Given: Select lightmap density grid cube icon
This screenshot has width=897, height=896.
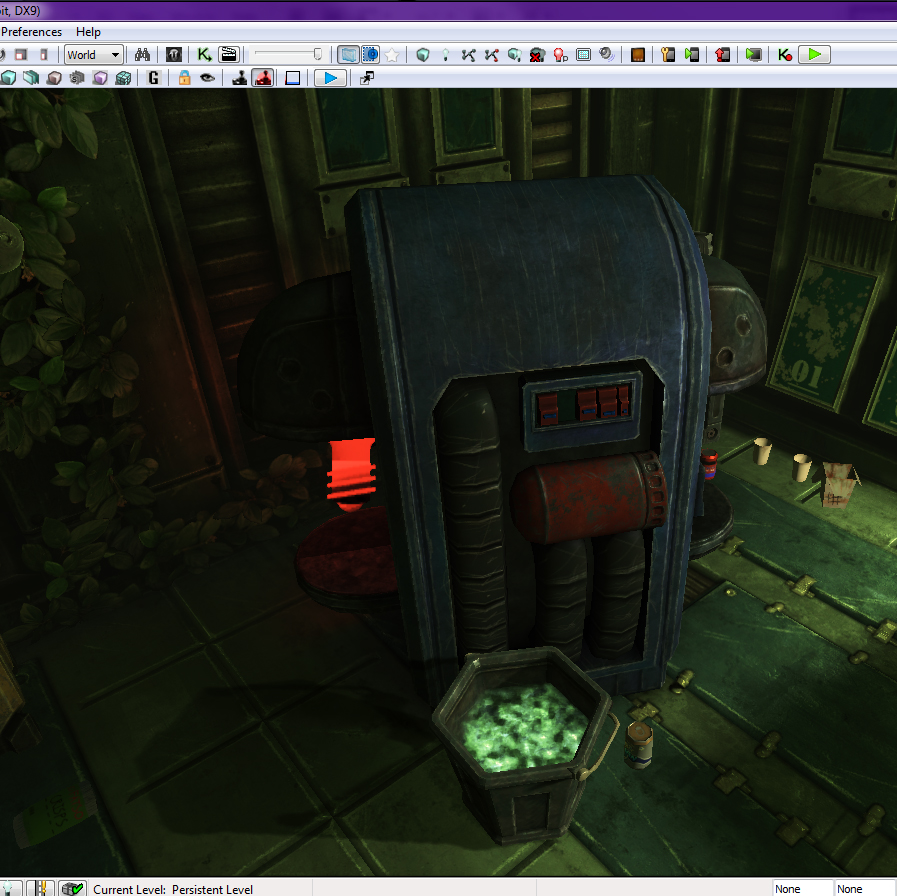Looking at the screenshot, I should click(123, 78).
